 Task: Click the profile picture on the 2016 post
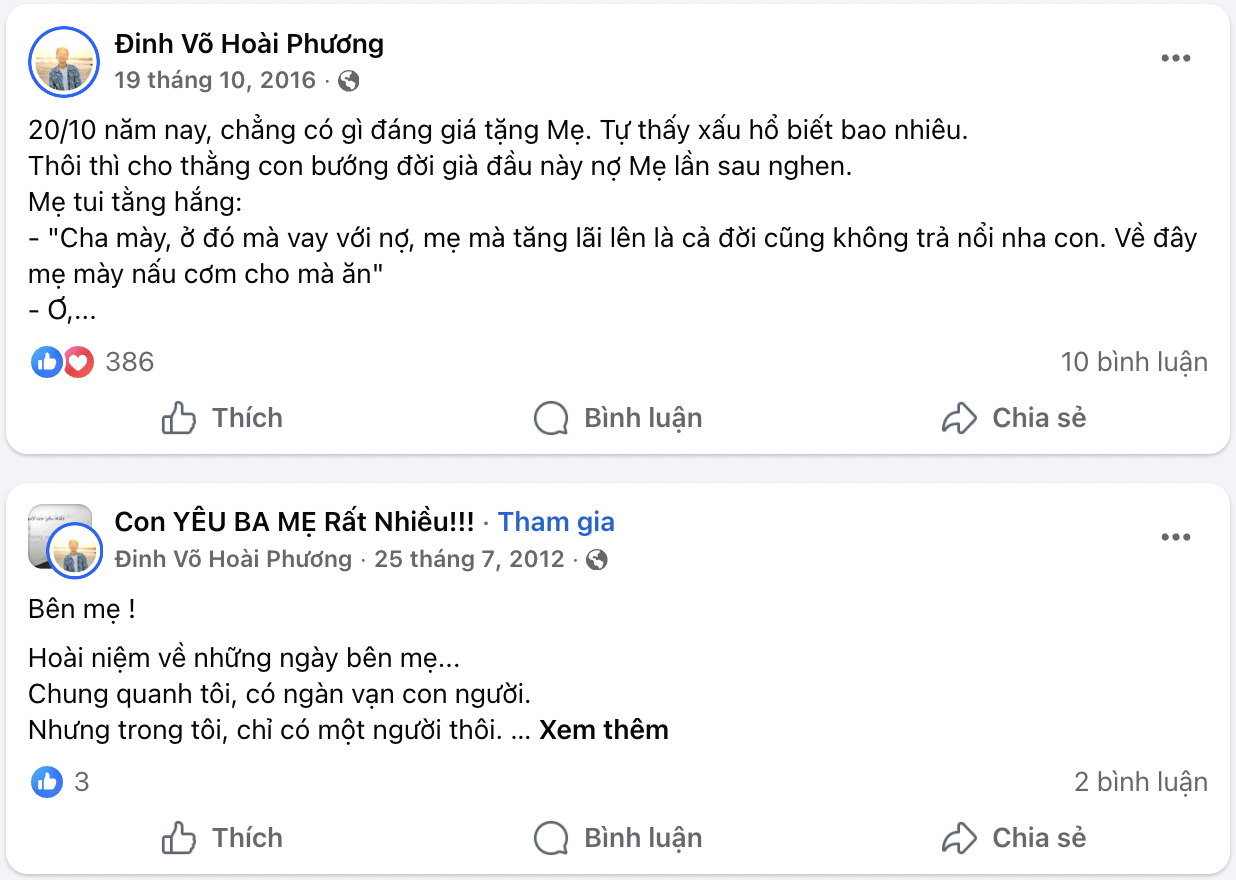(64, 61)
